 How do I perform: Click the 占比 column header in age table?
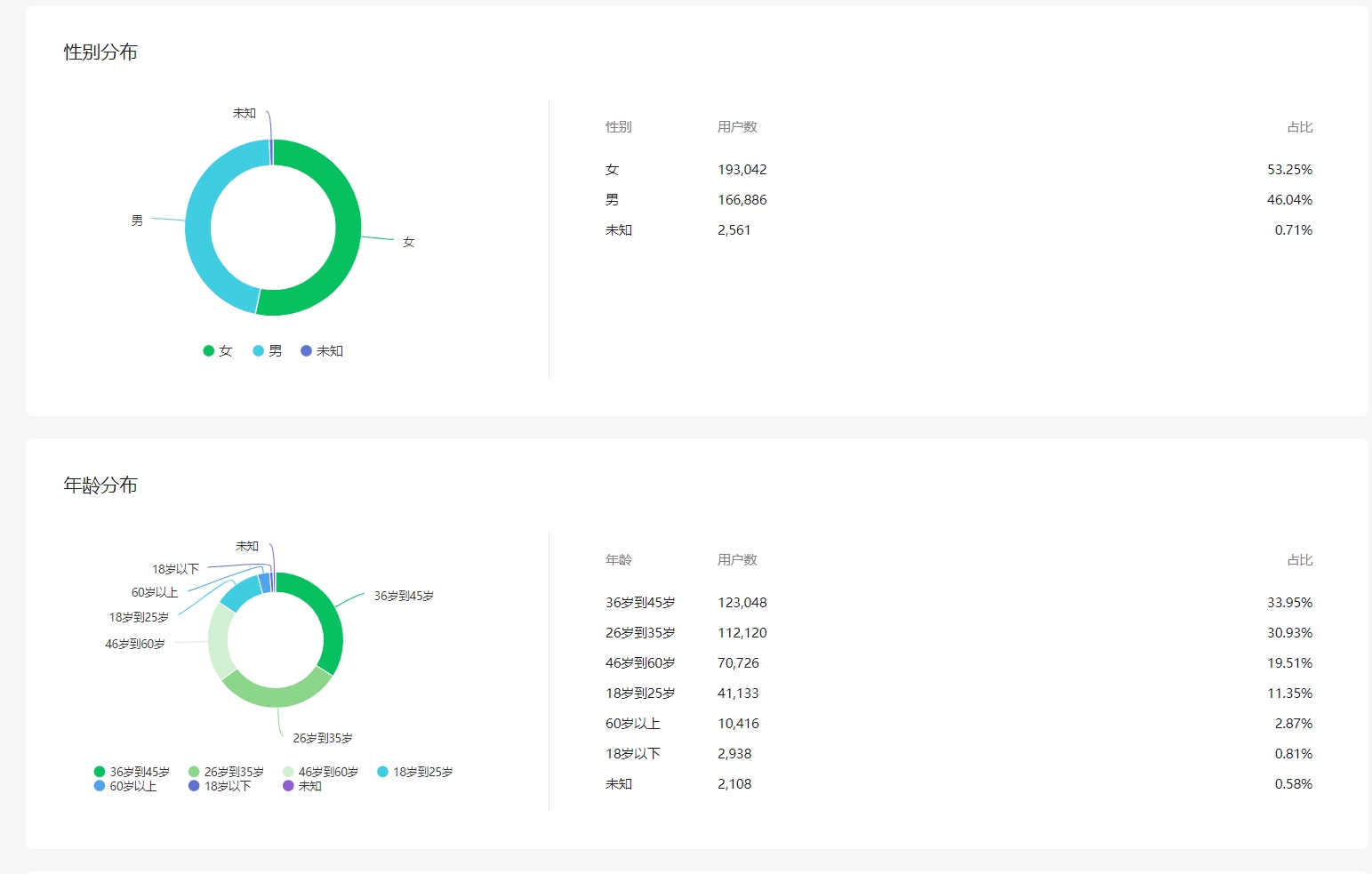[1300, 560]
